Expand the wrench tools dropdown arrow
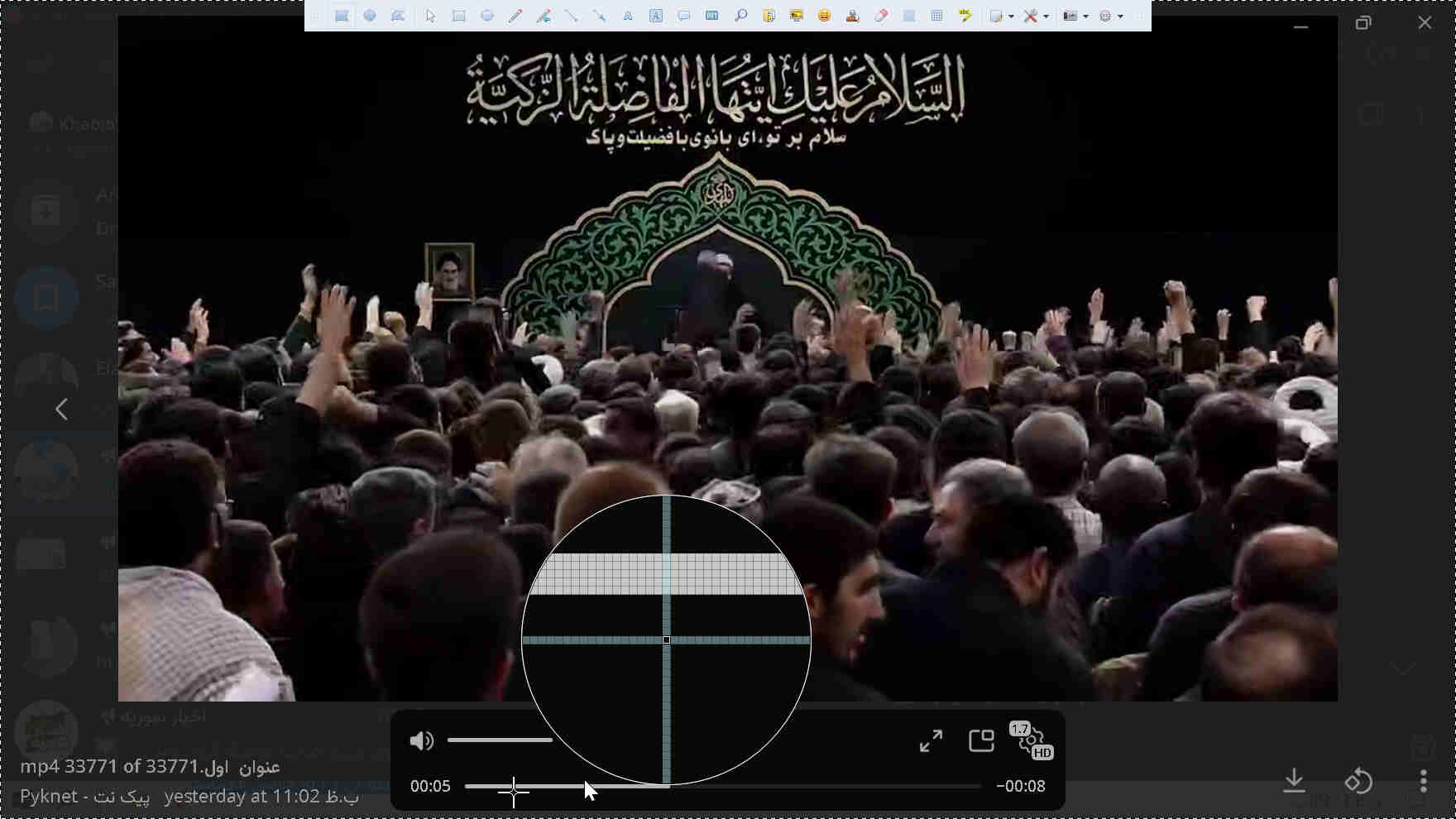The width and height of the screenshot is (1456, 819). point(1046,16)
